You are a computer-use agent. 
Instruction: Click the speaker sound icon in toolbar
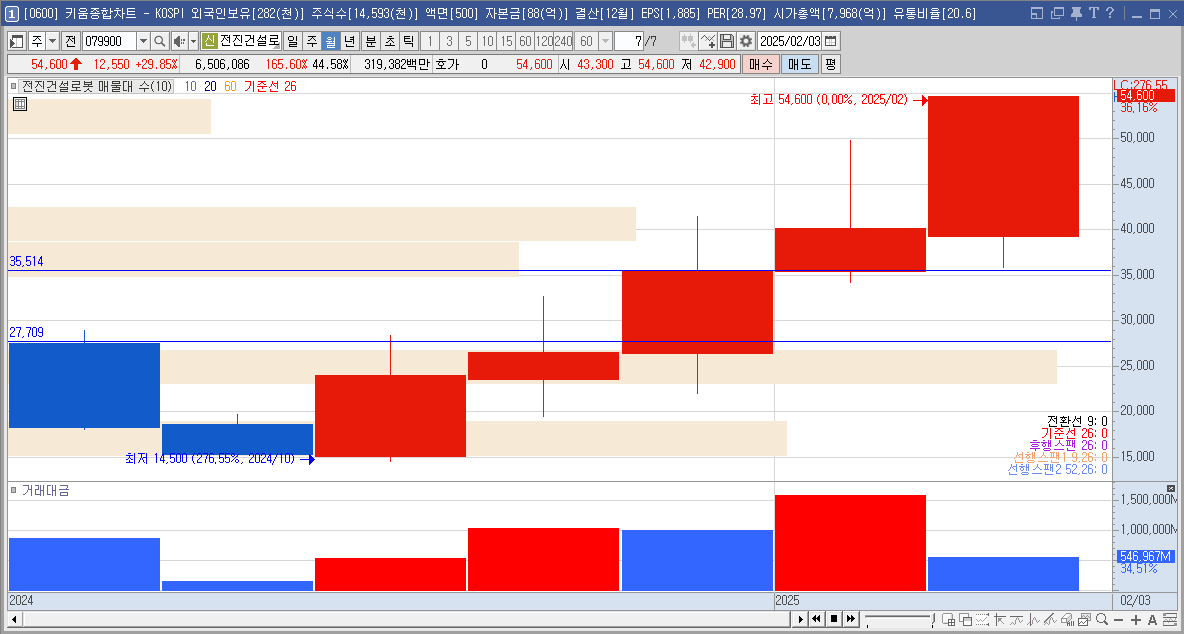coord(178,42)
